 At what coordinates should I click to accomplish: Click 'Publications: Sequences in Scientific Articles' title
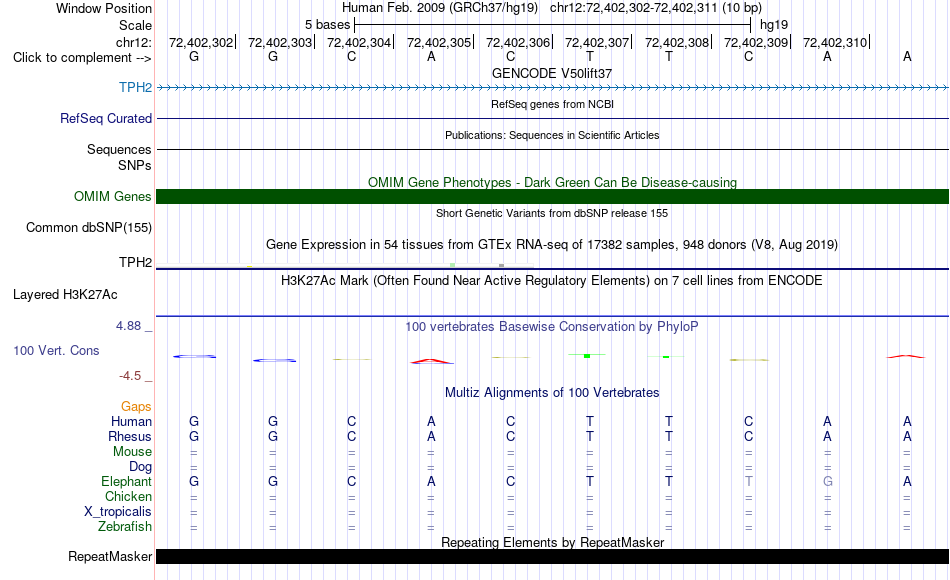pyautogui.click(x=552, y=135)
